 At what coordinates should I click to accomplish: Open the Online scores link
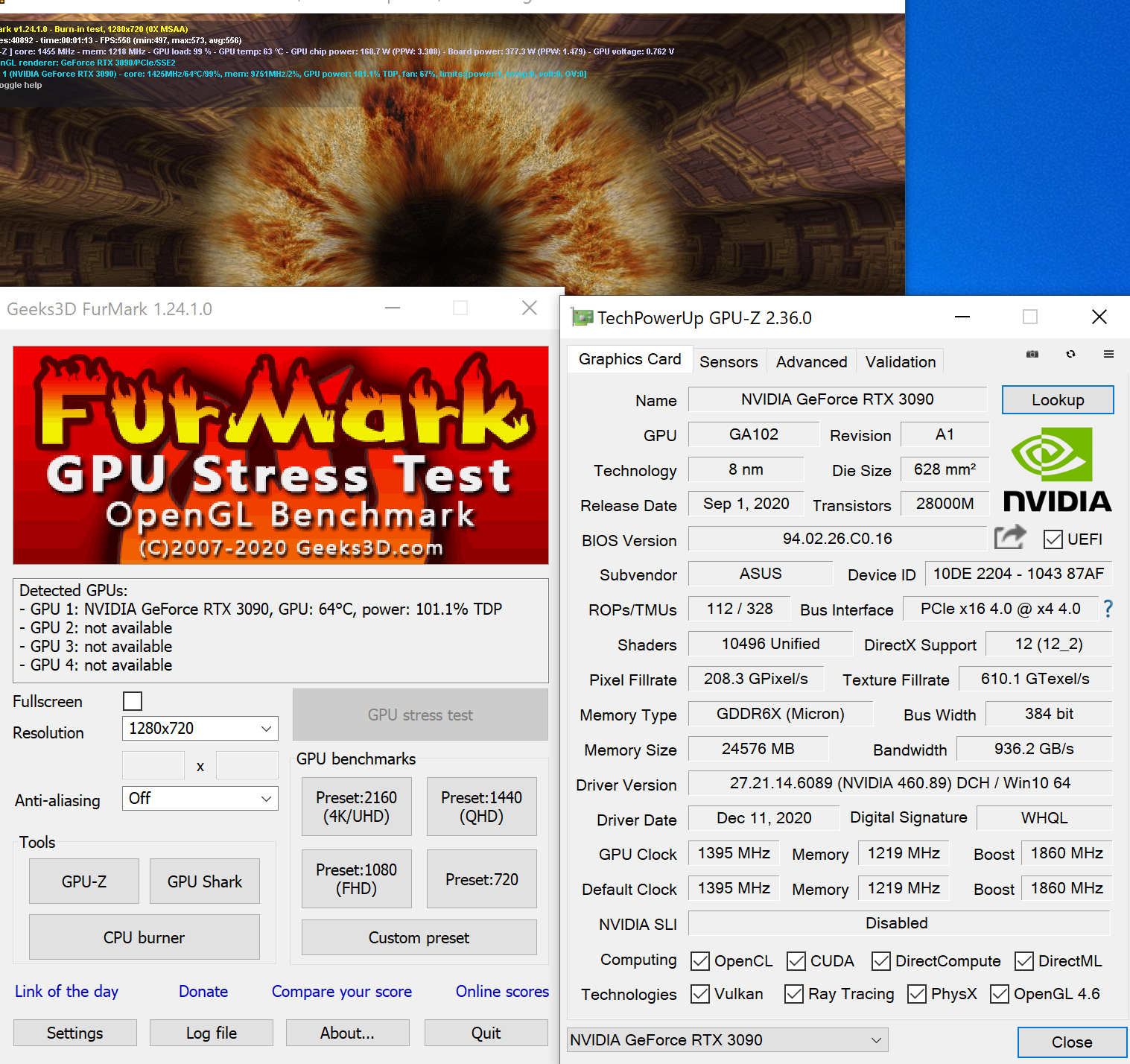[x=502, y=991]
